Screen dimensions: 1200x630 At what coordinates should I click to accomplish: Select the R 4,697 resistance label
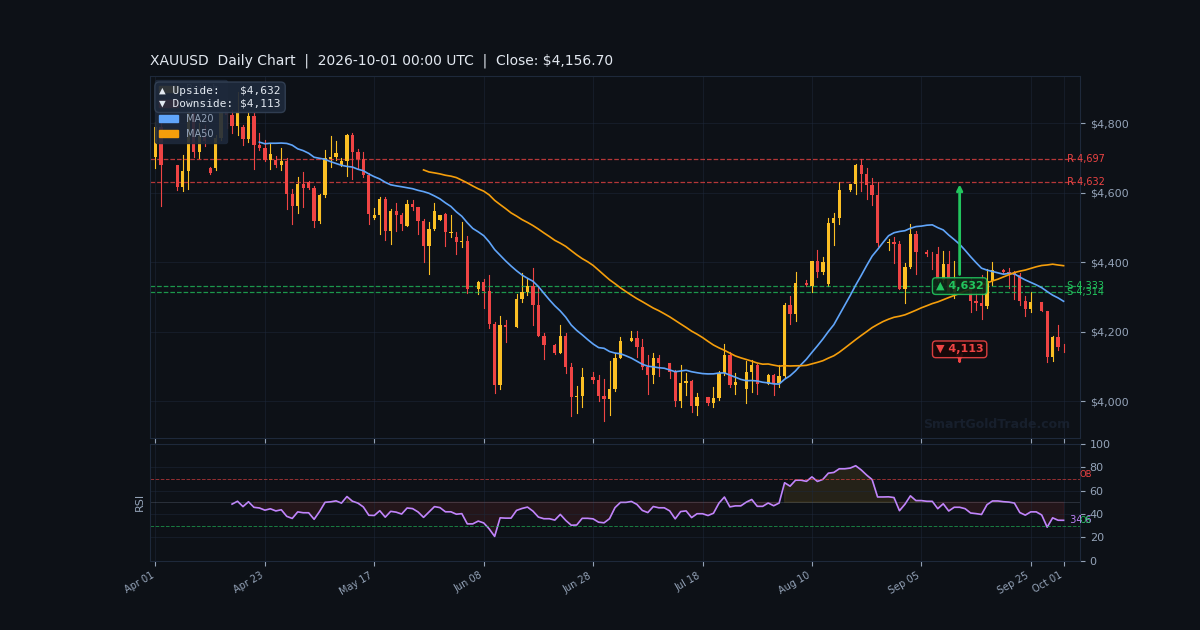point(1085,159)
